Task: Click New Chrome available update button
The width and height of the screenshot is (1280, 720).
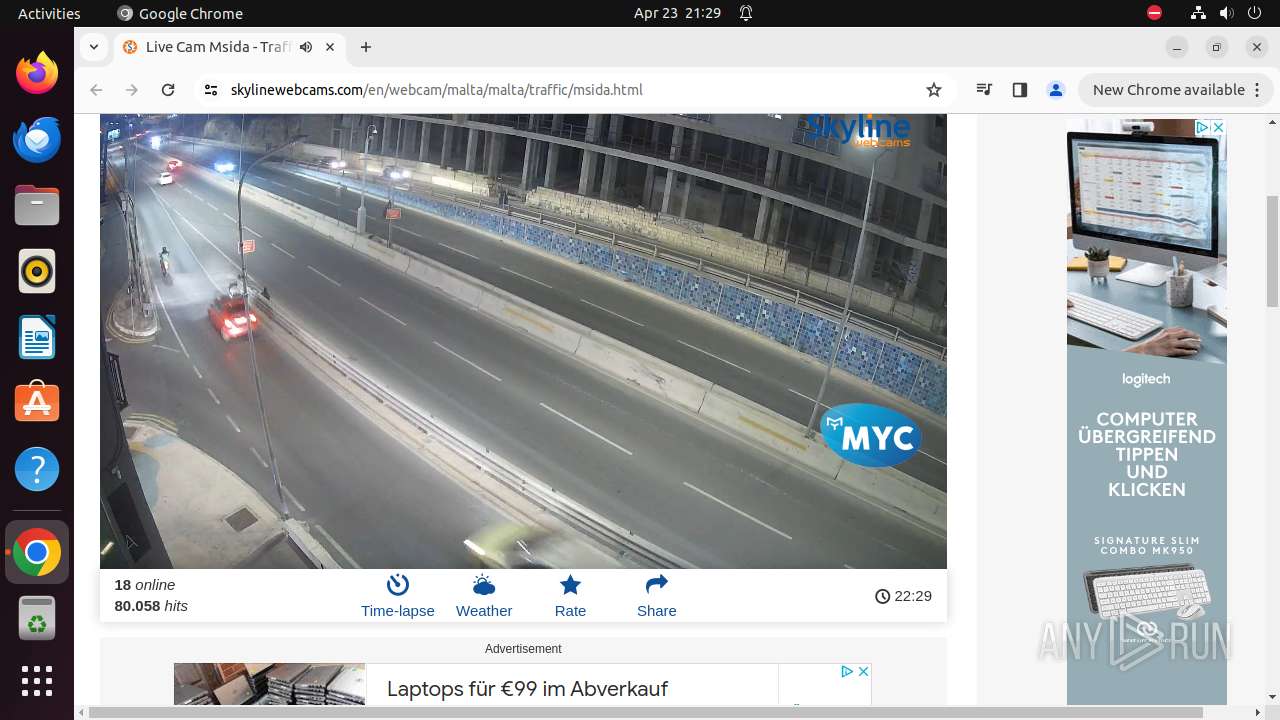Action: click(x=1176, y=90)
